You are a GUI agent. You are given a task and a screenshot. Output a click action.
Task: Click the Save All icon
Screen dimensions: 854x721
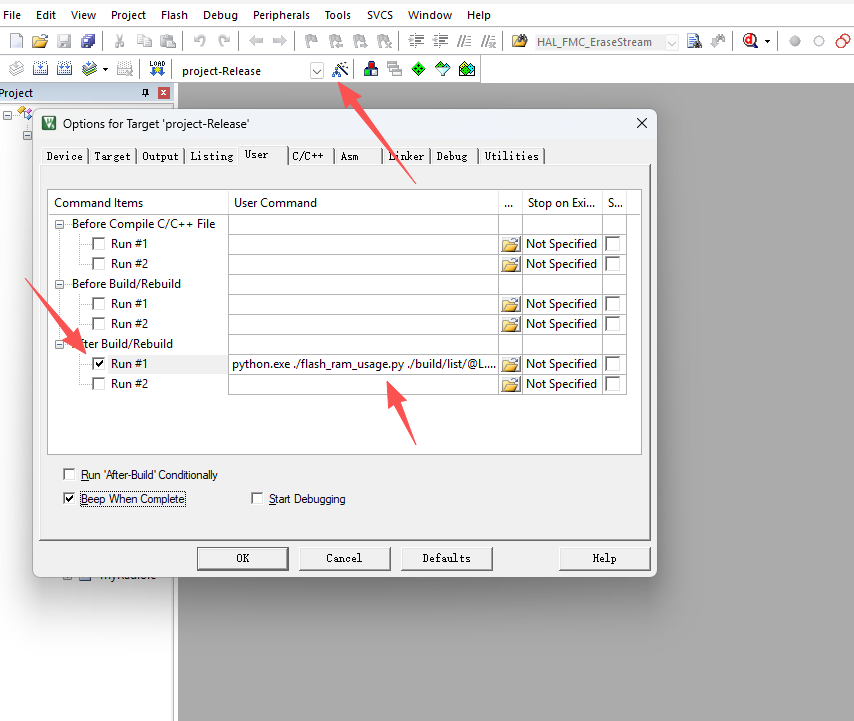point(88,41)
